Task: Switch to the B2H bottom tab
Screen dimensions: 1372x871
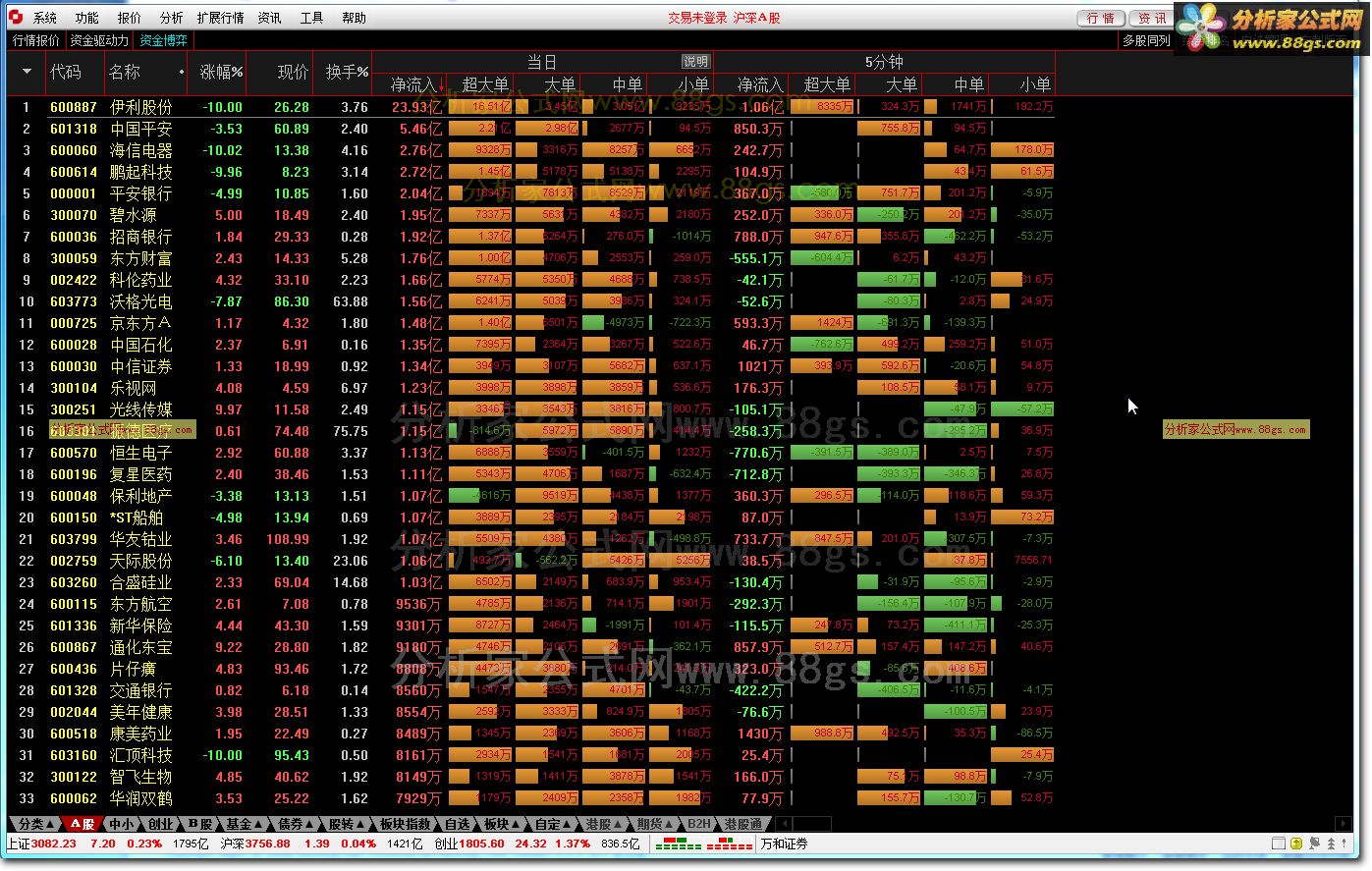Action: point(699,824)
